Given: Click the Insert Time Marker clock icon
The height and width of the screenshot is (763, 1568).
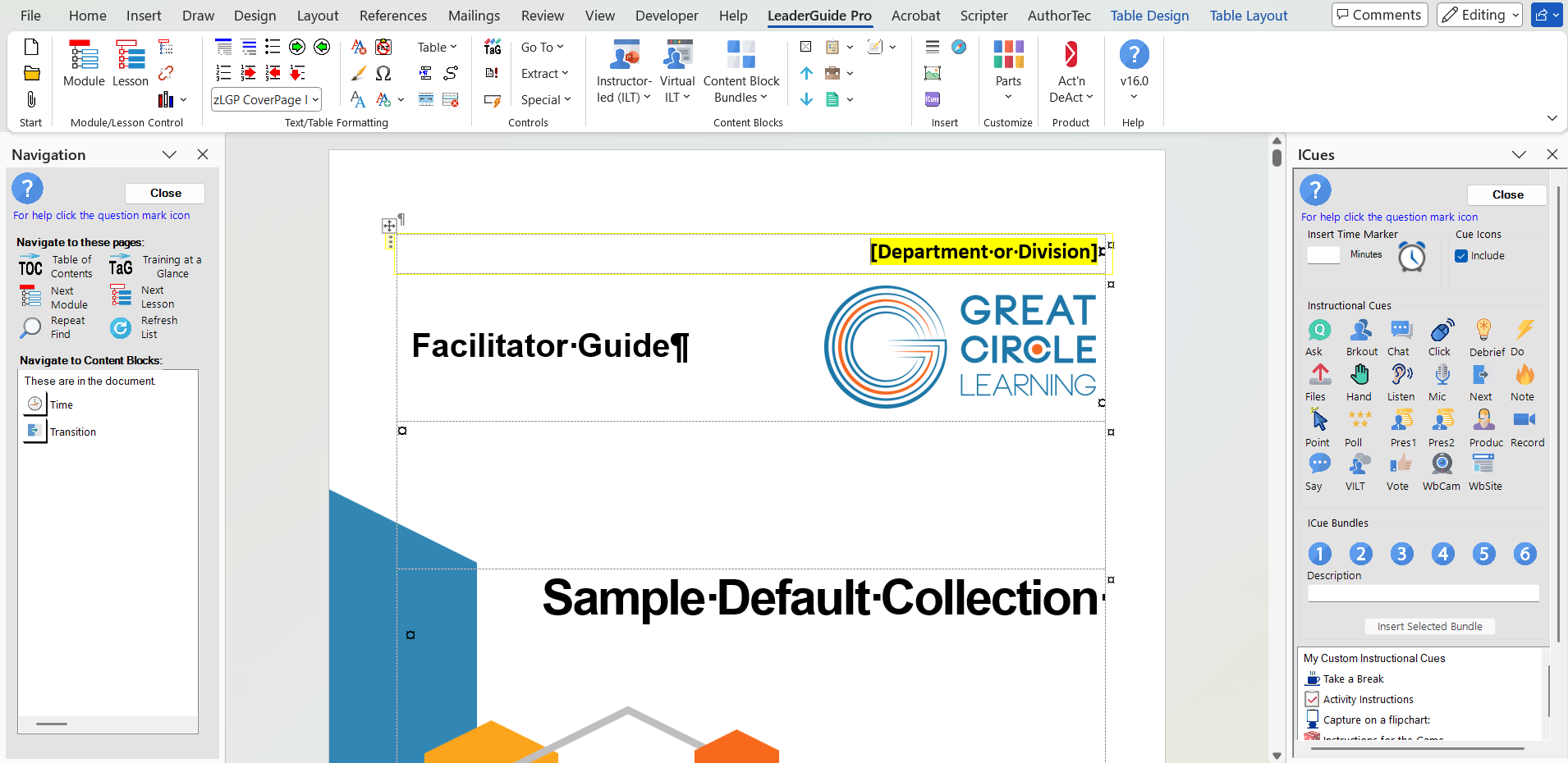Looking at the screenshot, I should 1411,257.
